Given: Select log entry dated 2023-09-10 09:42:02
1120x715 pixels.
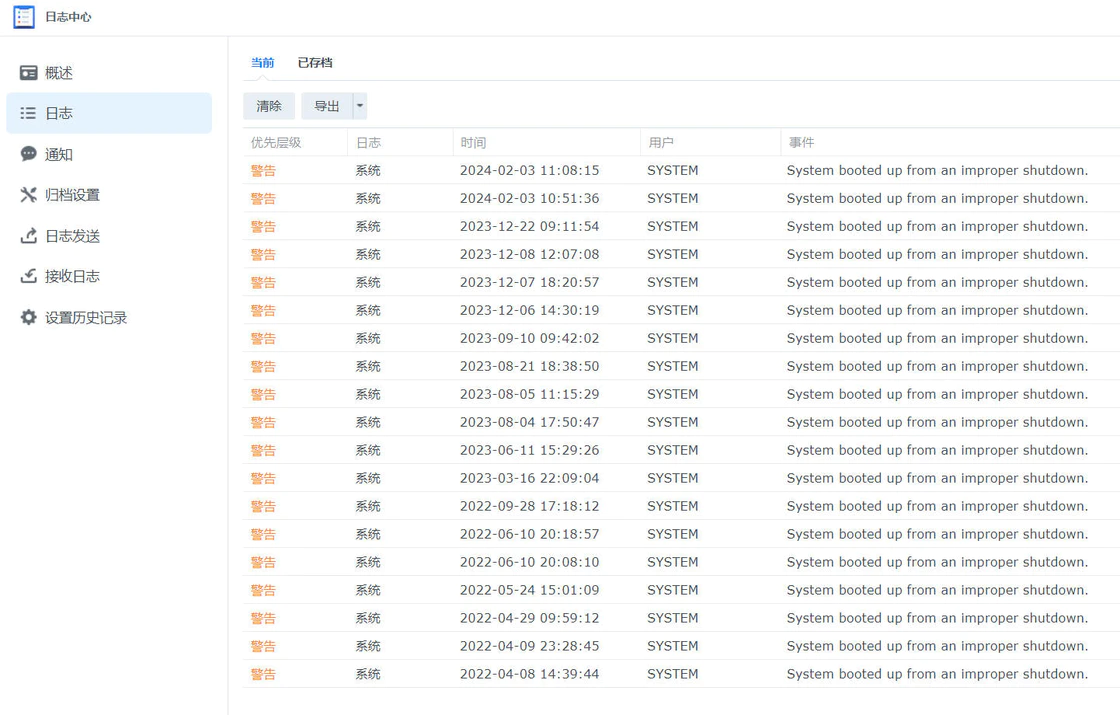Looking at the screenshot, I should (x=529, y=339).
